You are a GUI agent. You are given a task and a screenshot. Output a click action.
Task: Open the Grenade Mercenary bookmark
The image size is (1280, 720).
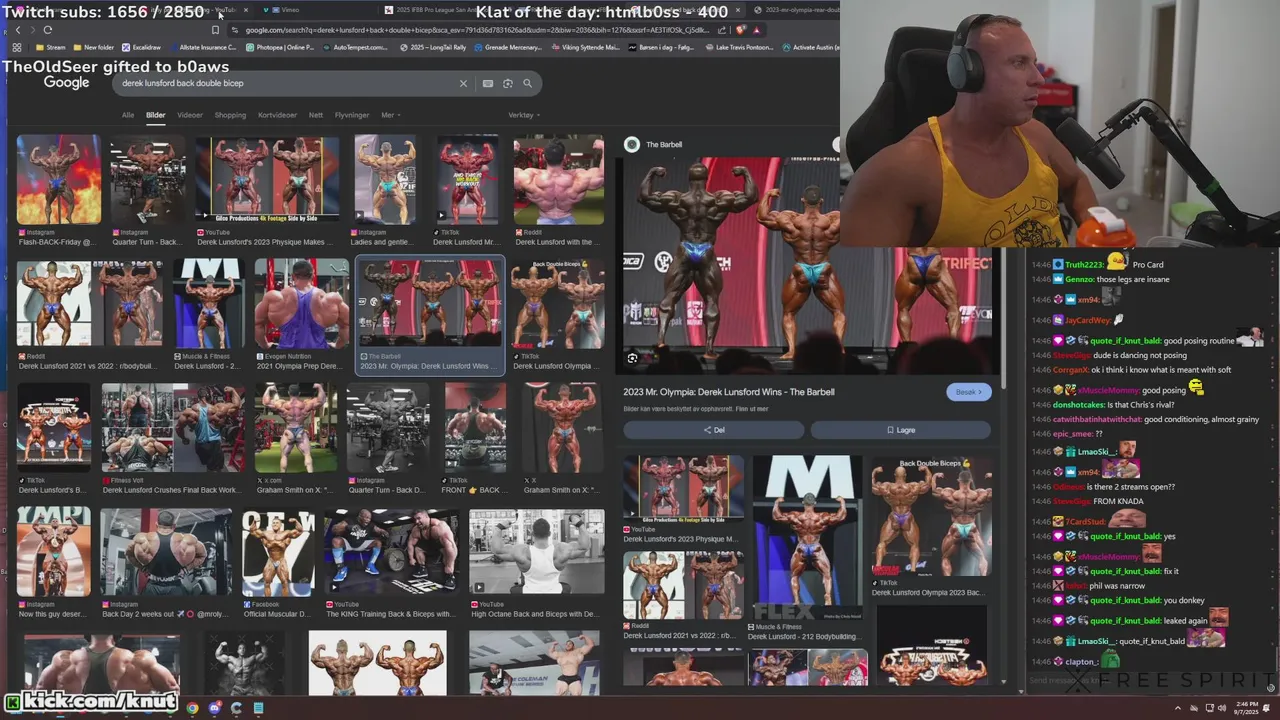click(507, 47)
